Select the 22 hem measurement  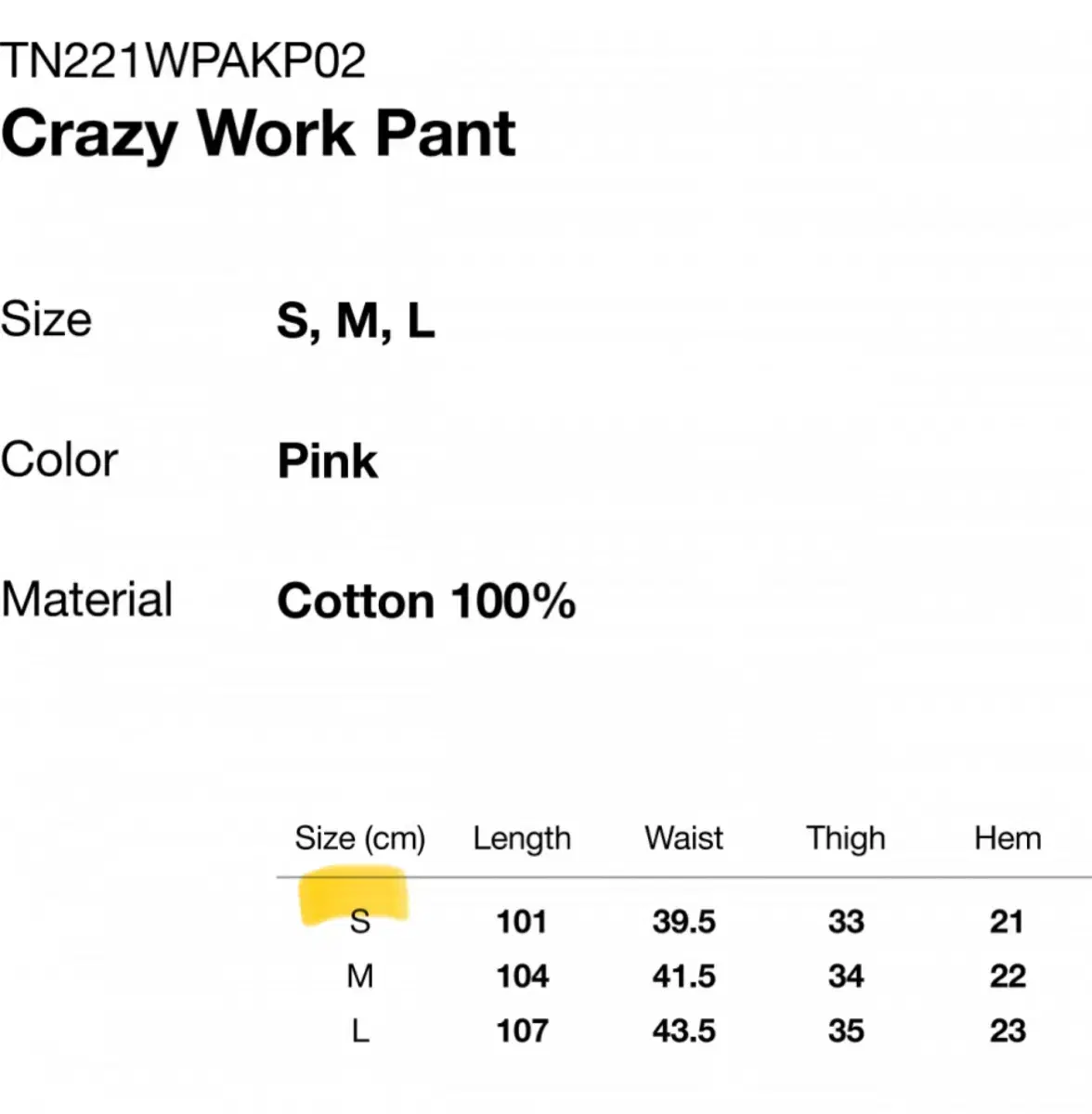tap(1007, 976)
